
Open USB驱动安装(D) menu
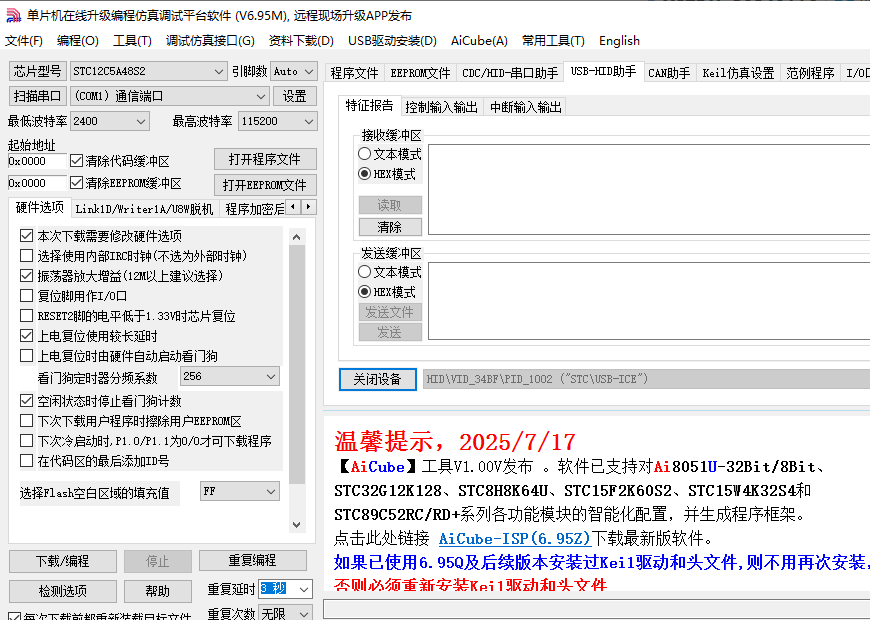392,41
